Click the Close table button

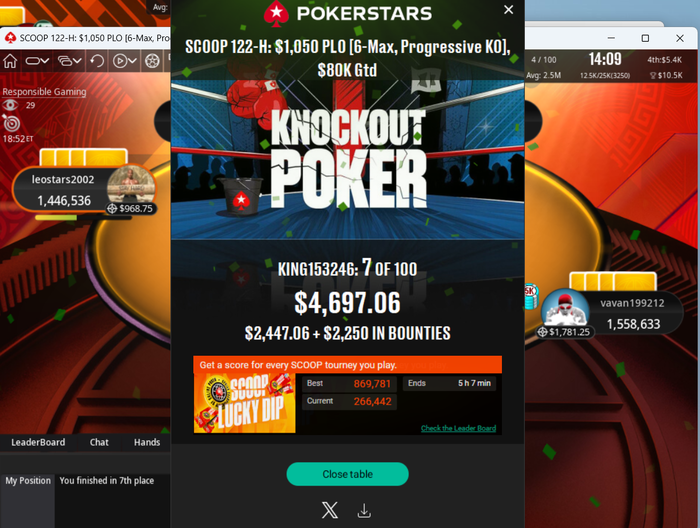click(347, 474)
